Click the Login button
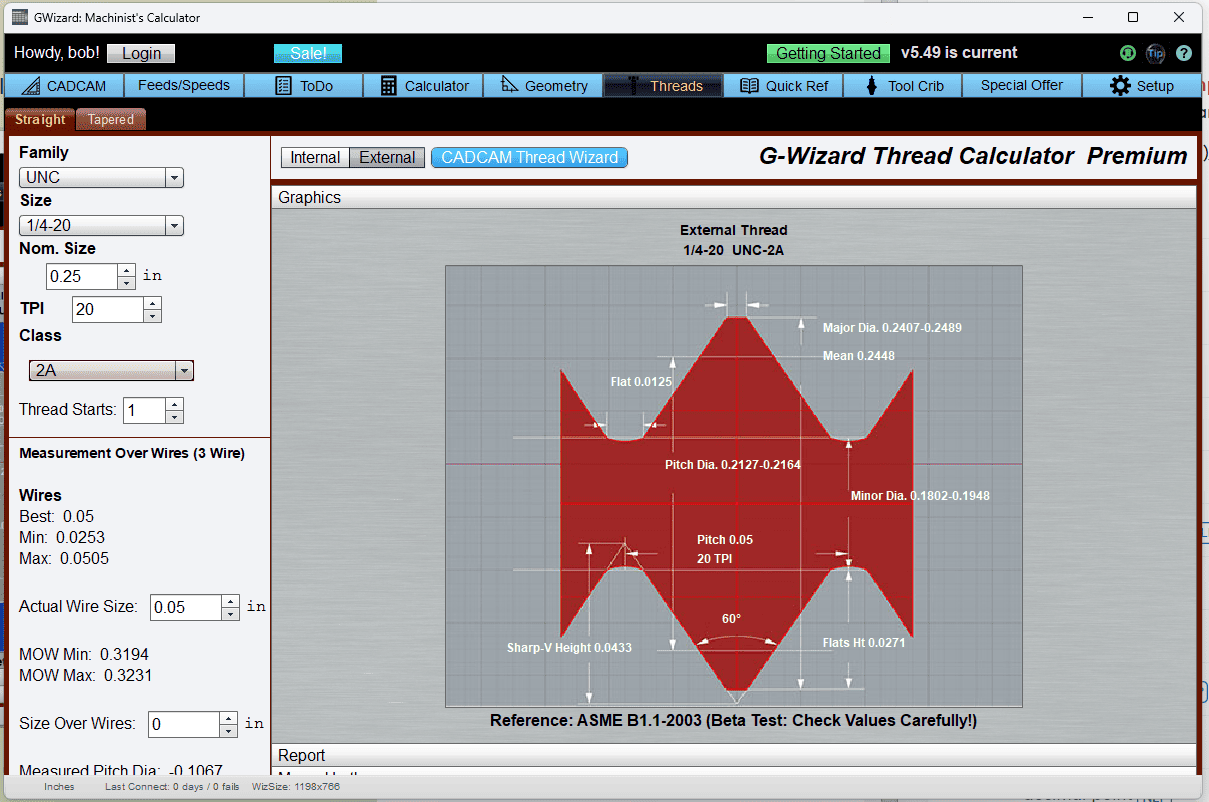1209x802 pixels. [140, 53]
